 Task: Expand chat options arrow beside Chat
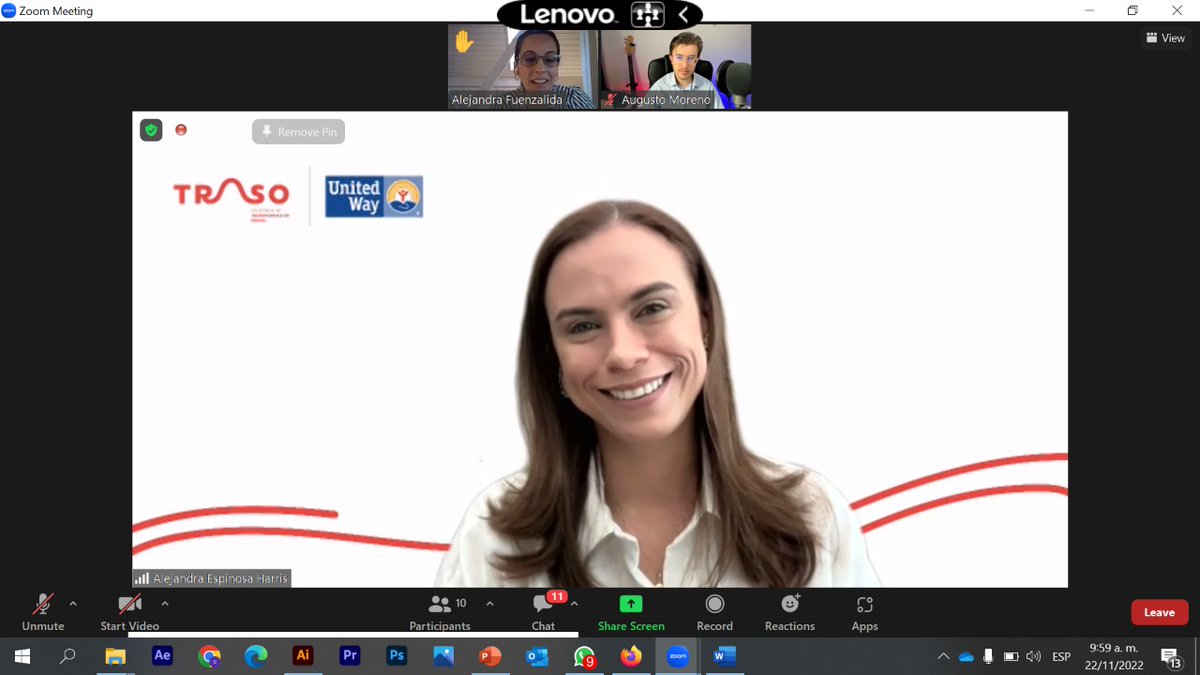(x=574, y=604)
